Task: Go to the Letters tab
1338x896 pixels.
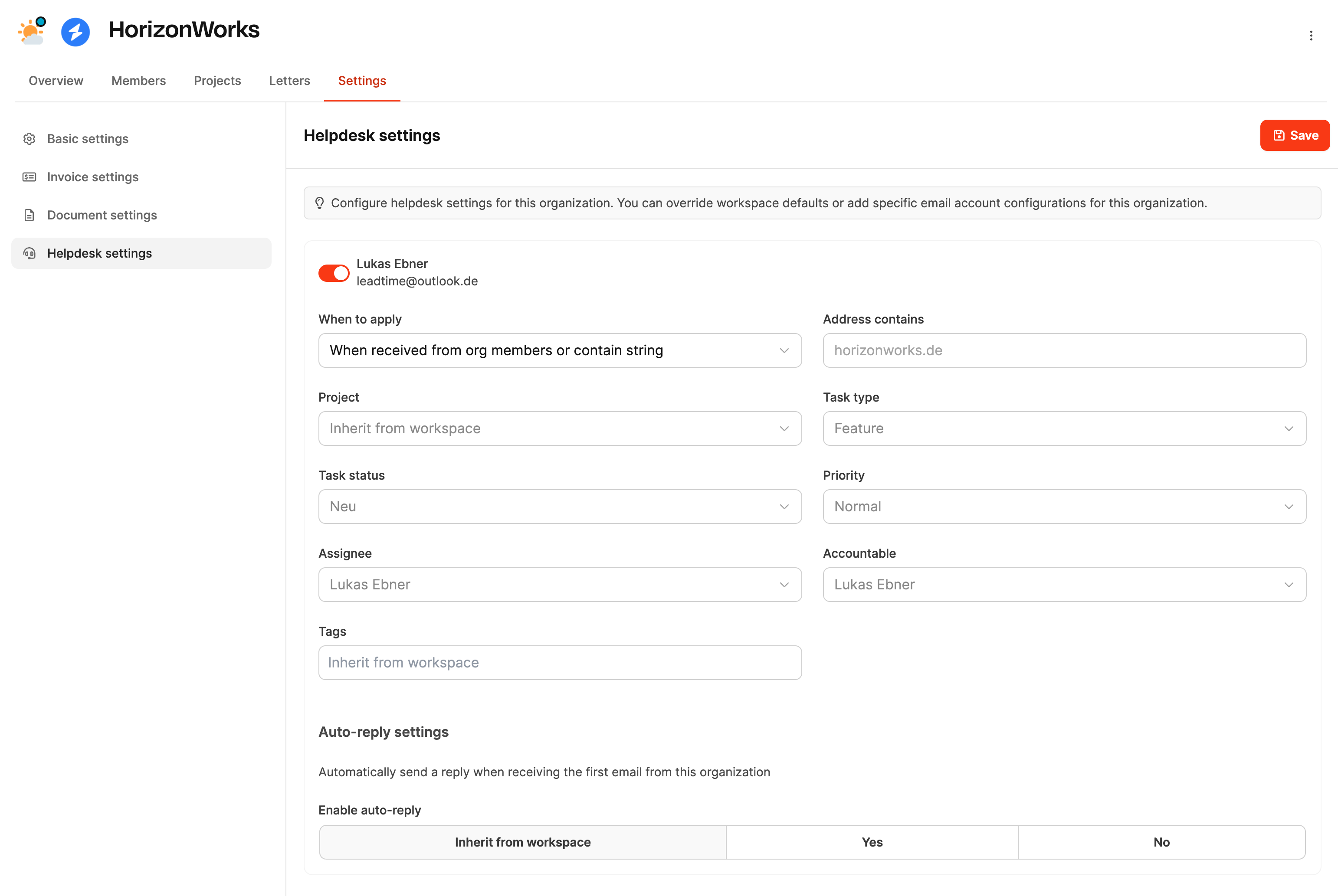Action: (289, 81)
